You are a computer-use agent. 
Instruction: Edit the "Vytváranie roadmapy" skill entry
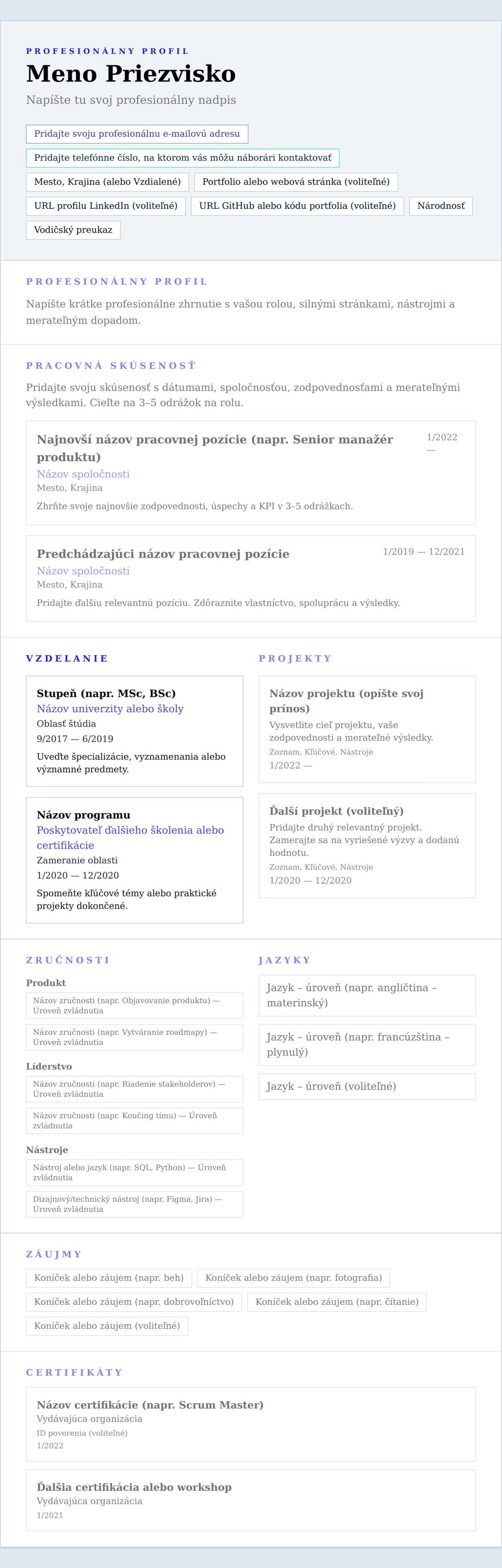(134, 1037)
